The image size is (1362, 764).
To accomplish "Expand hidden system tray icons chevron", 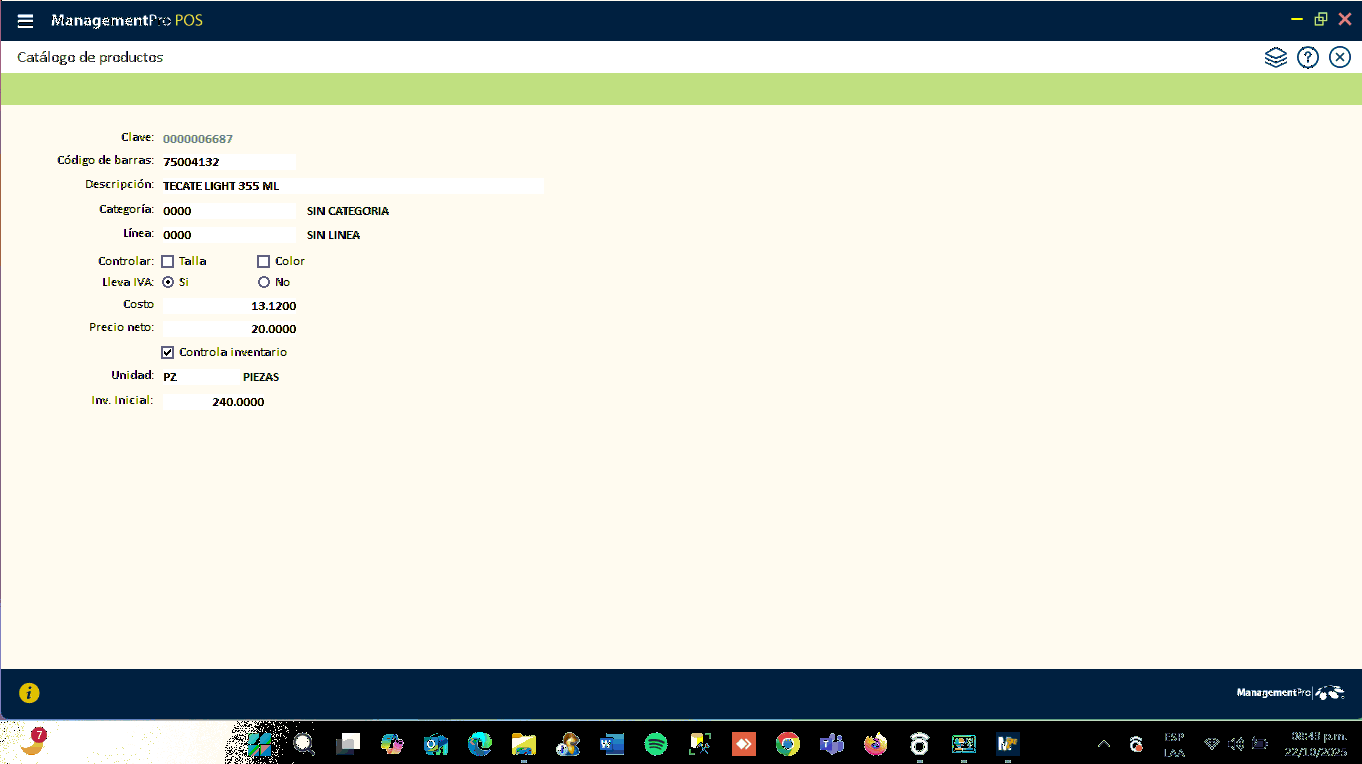I will [1104, 744].
